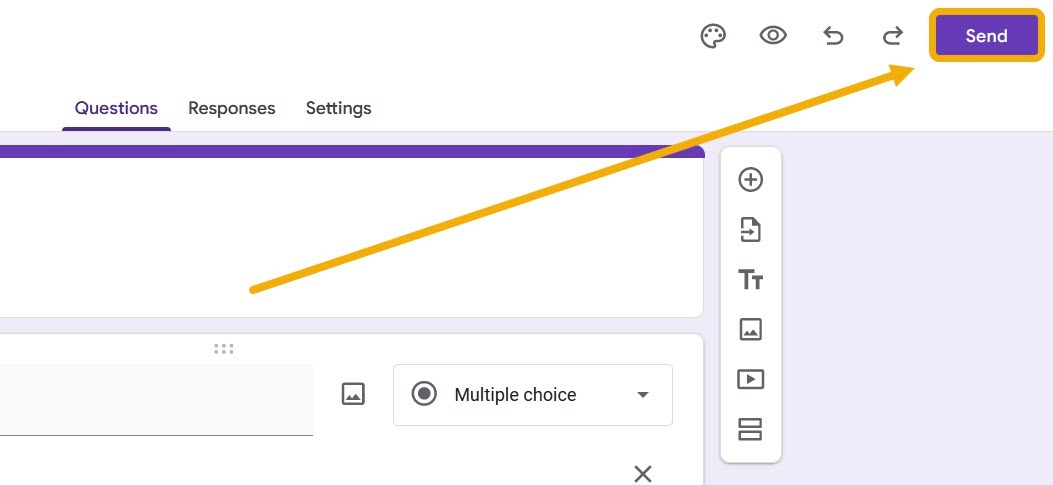Add a video to the form
This screenshot has width=1053, height=485.
[750, 379]
